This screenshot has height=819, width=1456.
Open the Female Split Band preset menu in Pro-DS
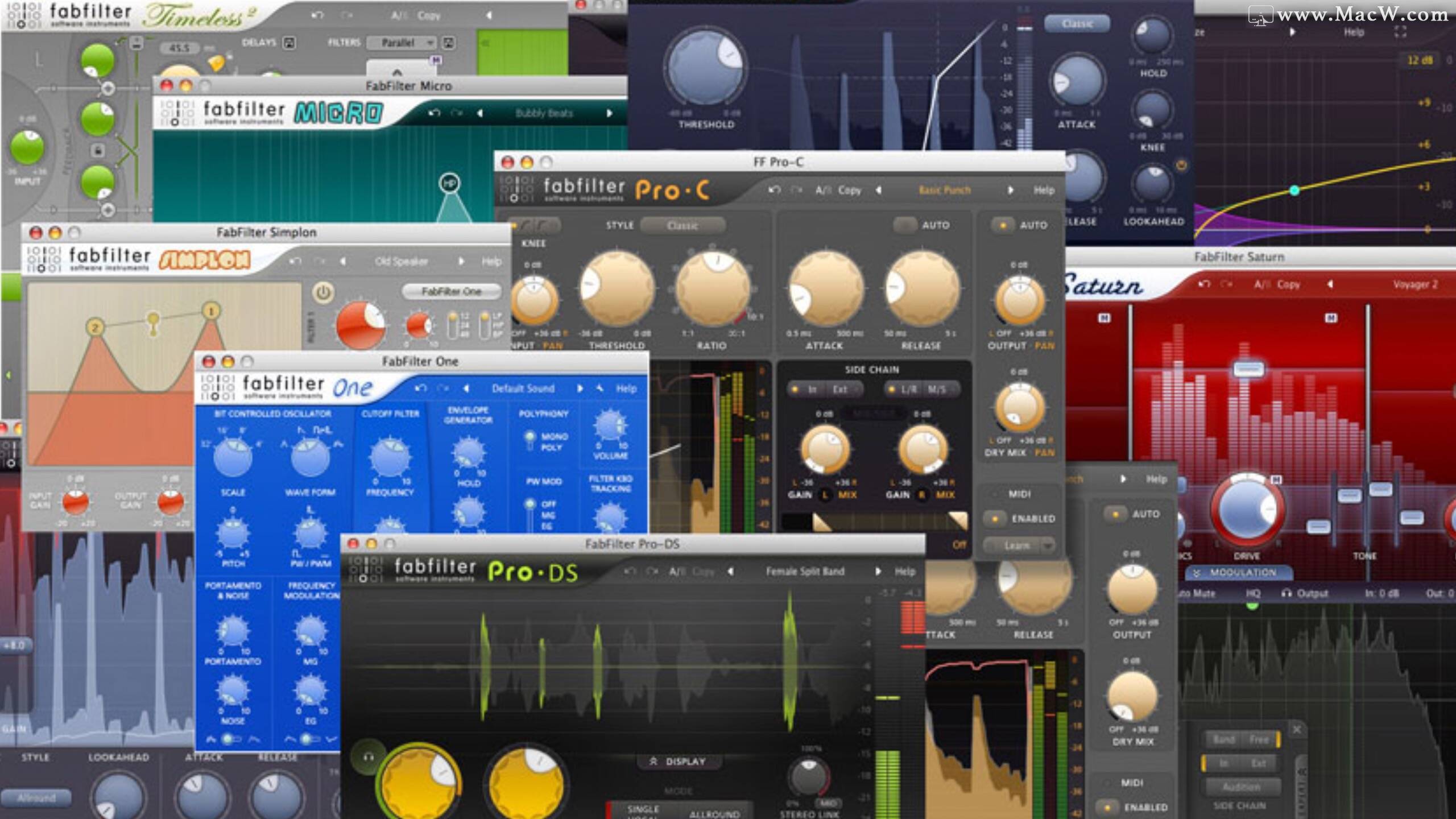coord(804,571)
